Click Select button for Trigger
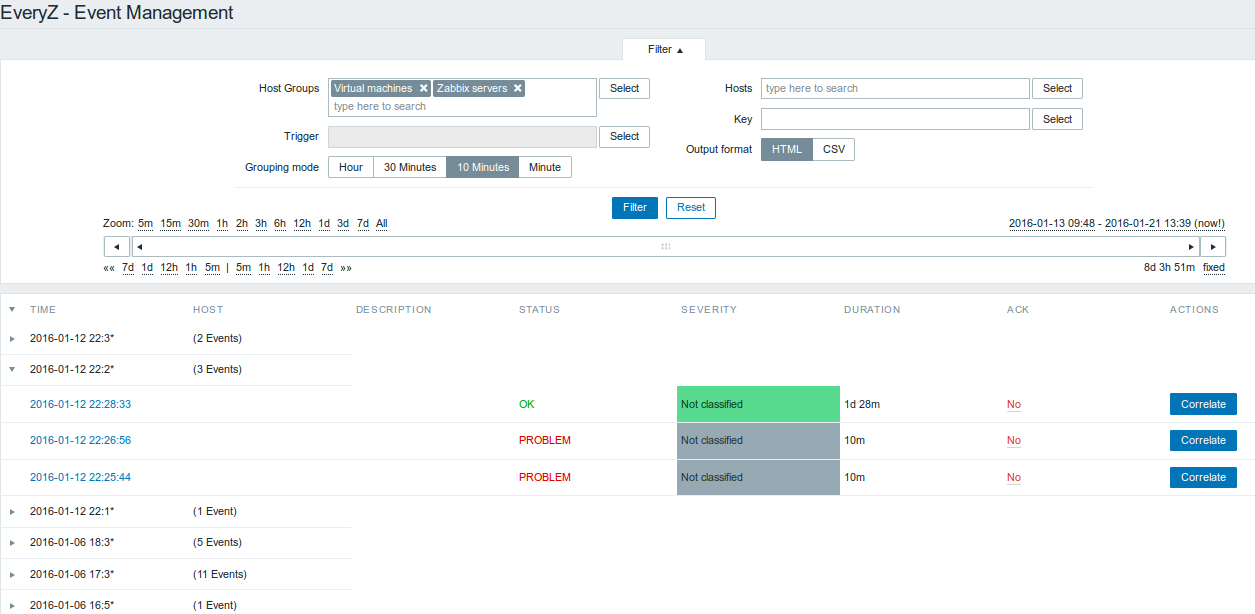The height and width of the screenshot is (614, 1255). coord(625,136)
